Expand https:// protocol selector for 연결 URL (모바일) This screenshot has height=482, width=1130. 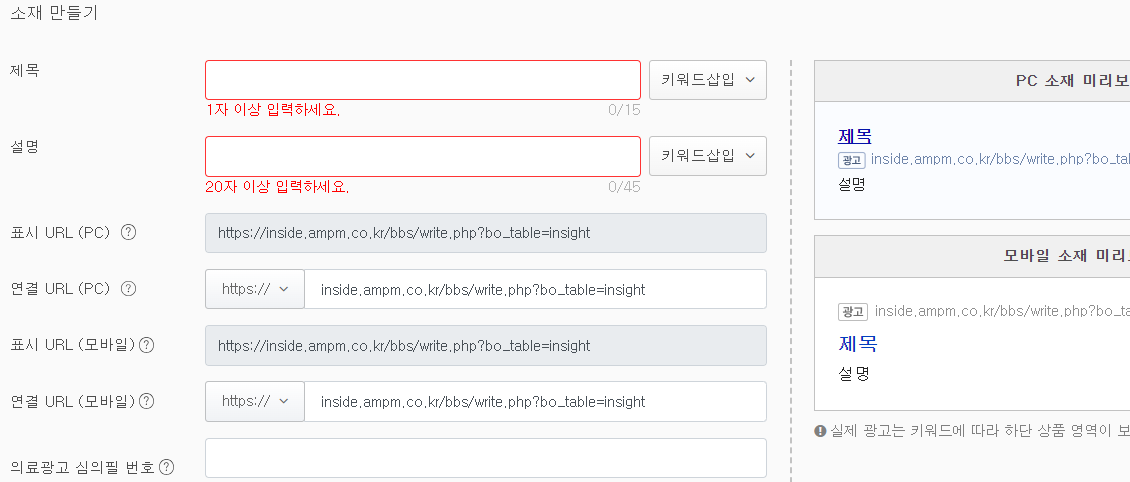pos(254,401)
